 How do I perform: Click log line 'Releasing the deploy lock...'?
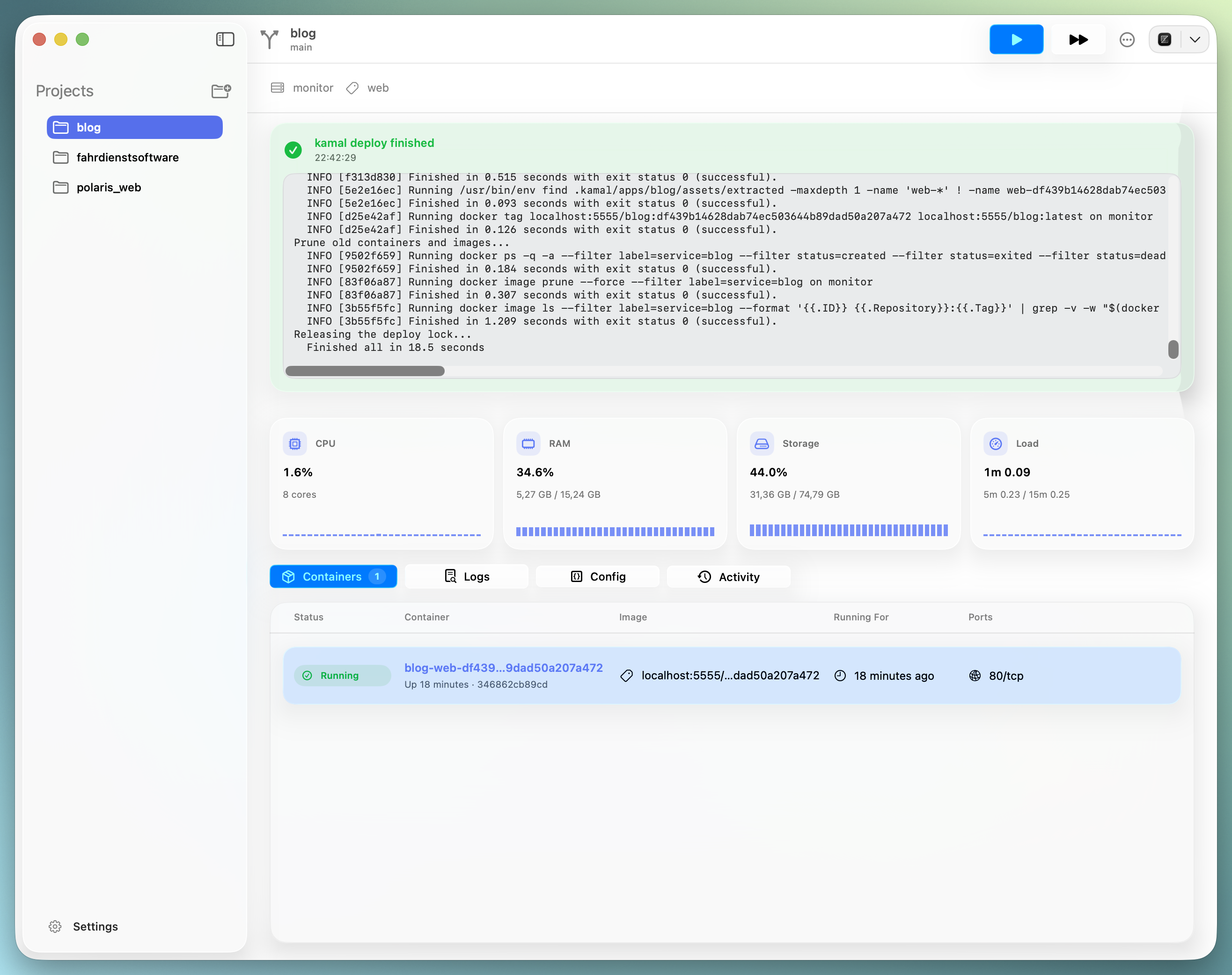point(383,334)
